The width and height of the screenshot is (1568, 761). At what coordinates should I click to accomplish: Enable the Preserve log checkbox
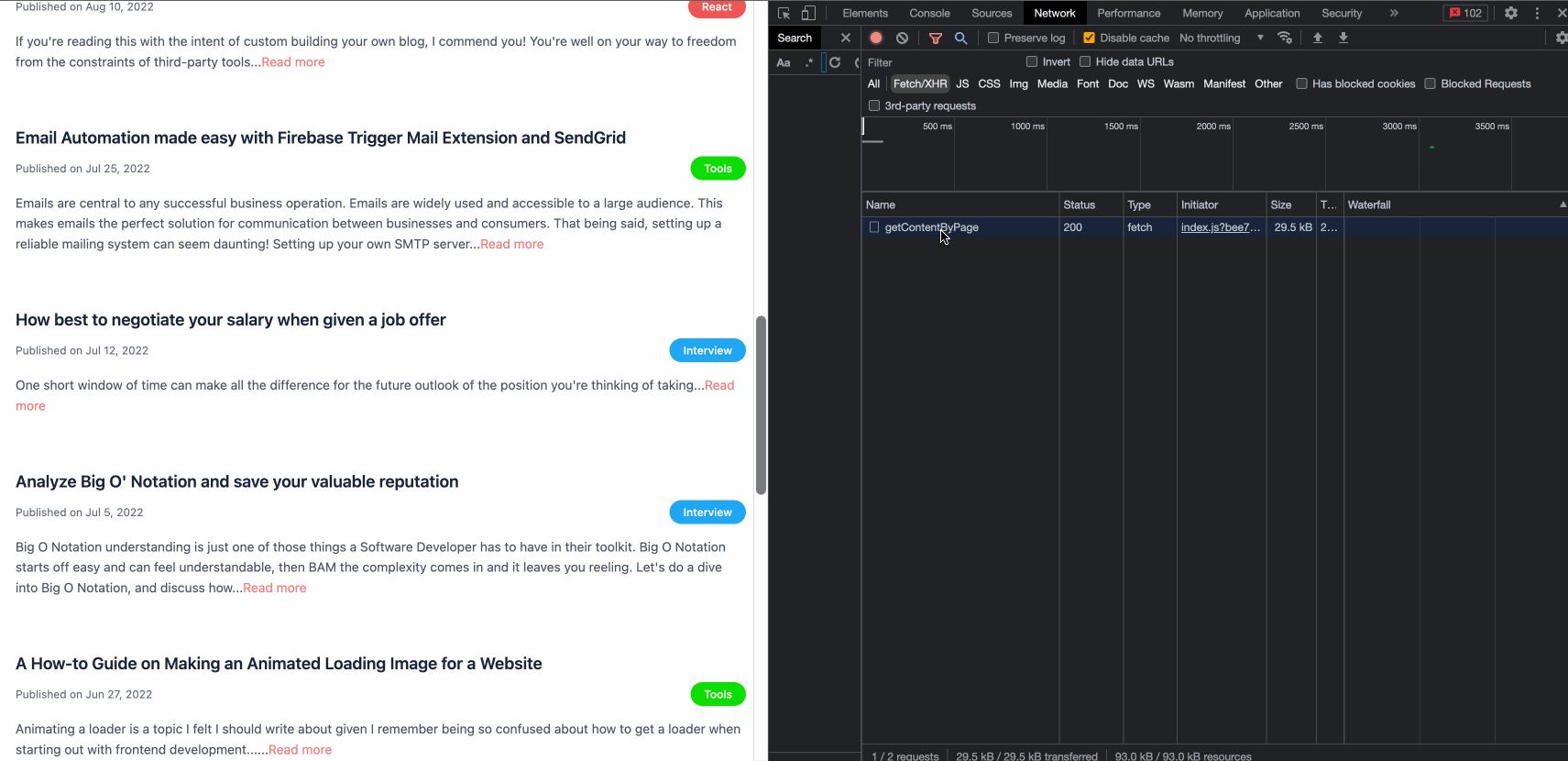(x=993, y=38)
